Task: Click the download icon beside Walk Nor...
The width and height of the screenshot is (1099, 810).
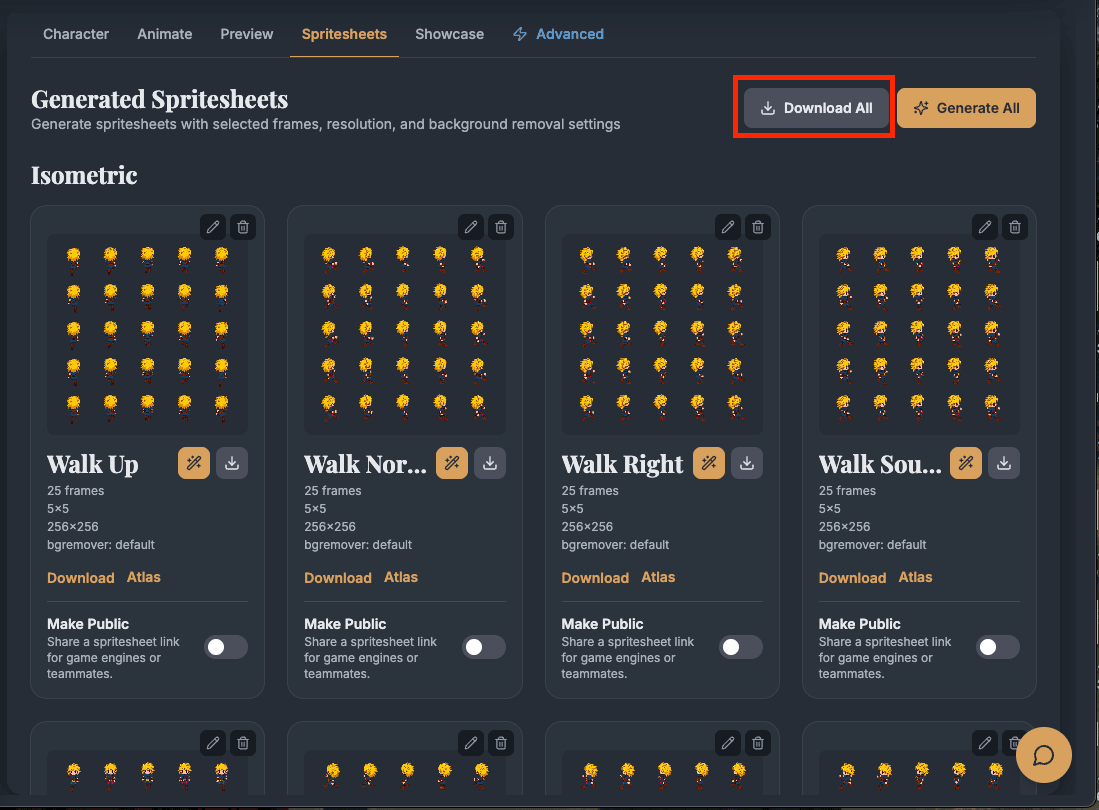Action: click(x=490, y=463)
